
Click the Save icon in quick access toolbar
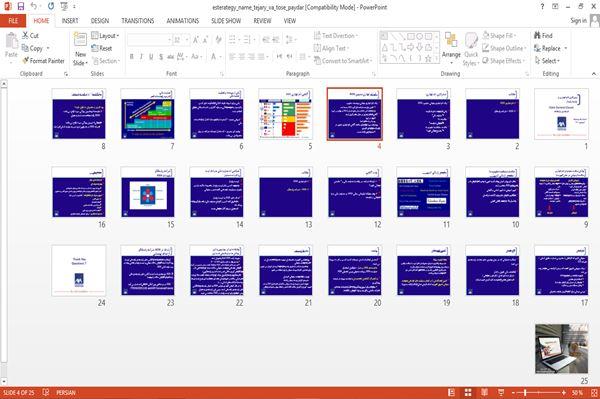click(21, 6)
